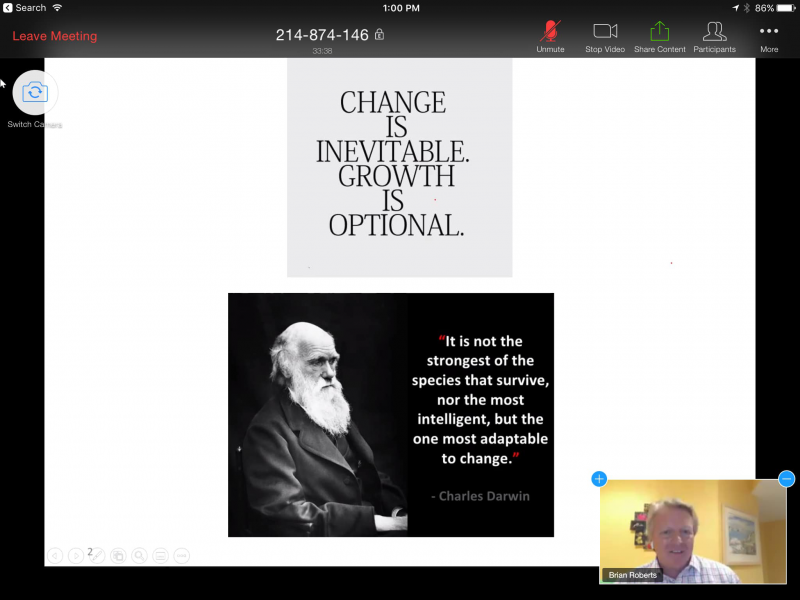Tap the Change Is Inevitable quote image
This screenshot has width=800, height=600.
coord(399,168)
